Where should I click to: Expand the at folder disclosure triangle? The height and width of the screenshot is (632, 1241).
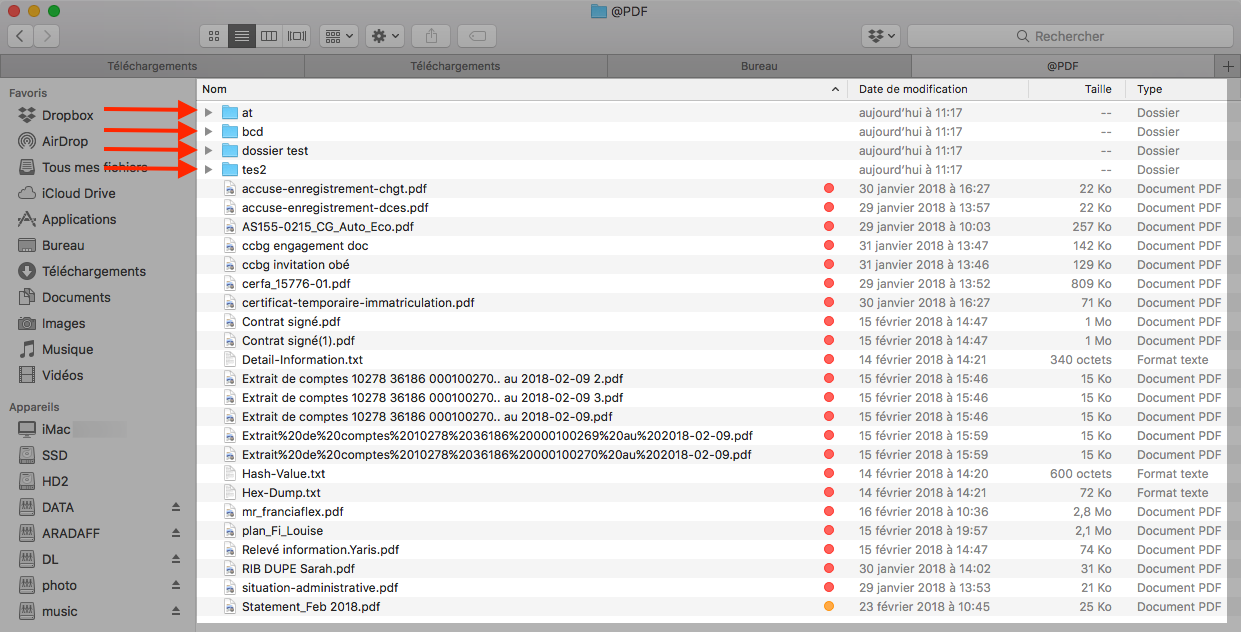tap(208, 113)
